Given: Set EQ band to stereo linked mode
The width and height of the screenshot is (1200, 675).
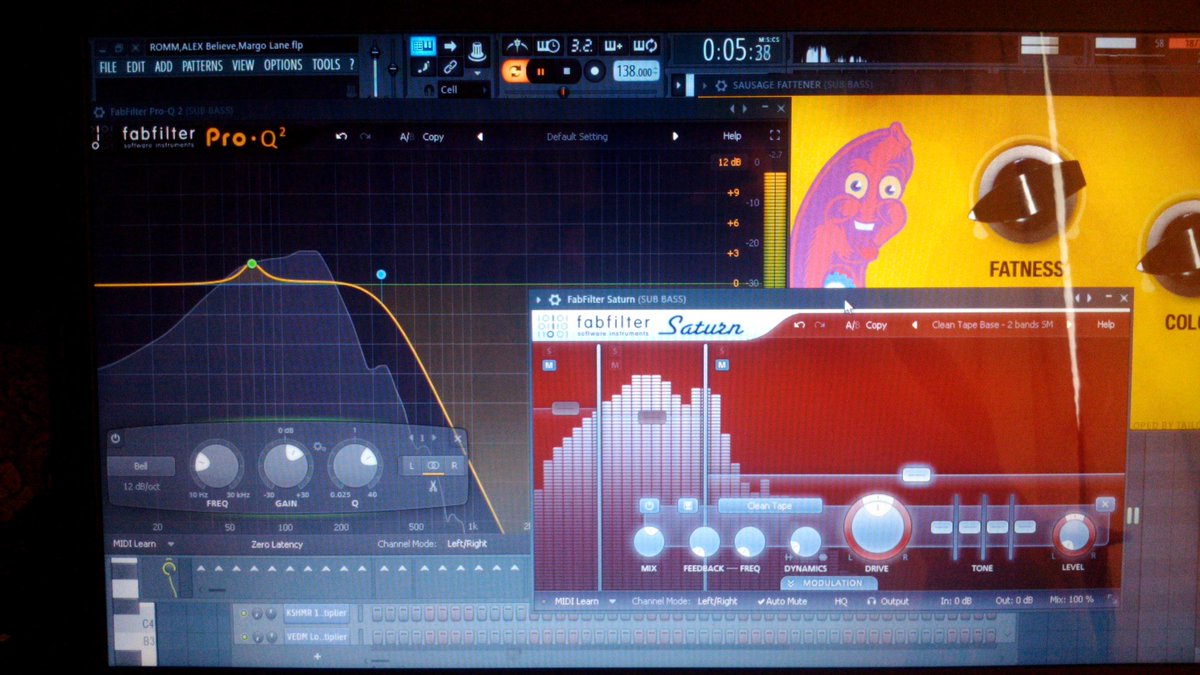Looking at the screenshot, I should point(433,465).
